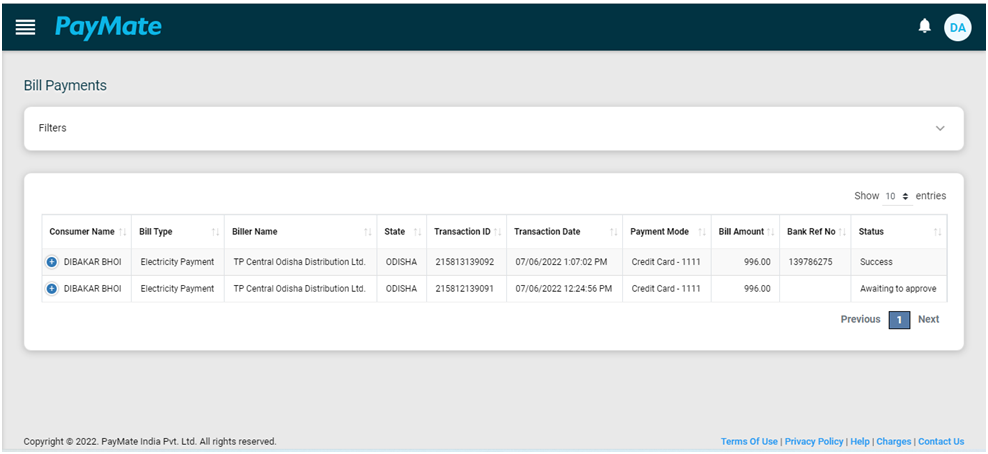
Task: Click Electricity Payment in Success row
Action: point(177,262)
